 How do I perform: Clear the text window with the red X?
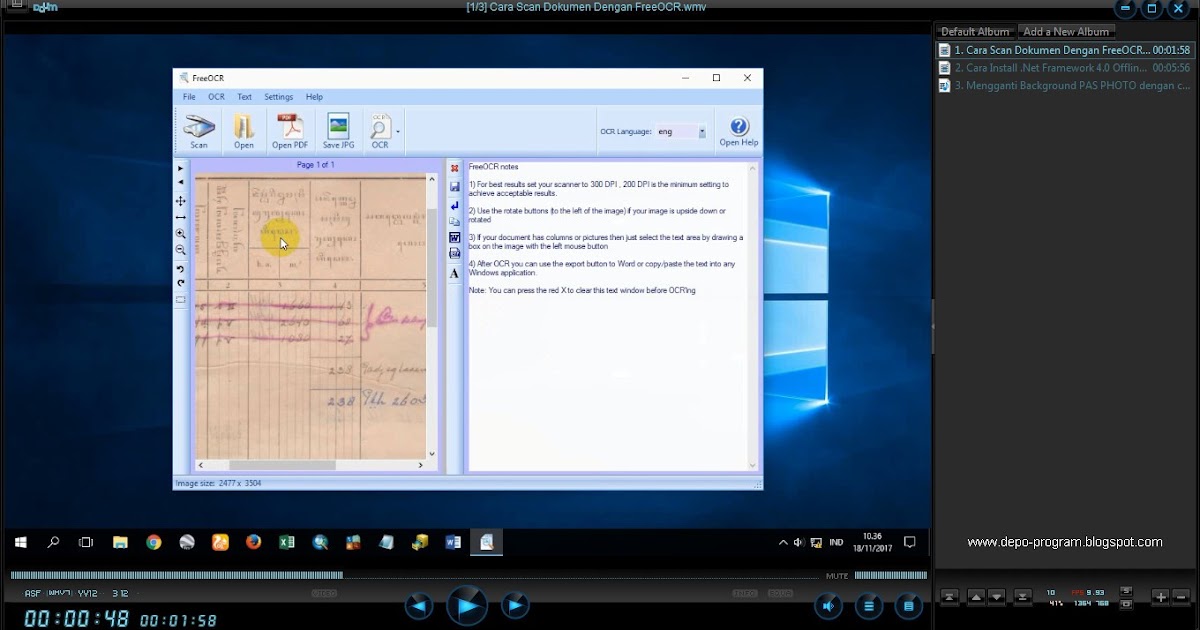(x=454, y=169)
